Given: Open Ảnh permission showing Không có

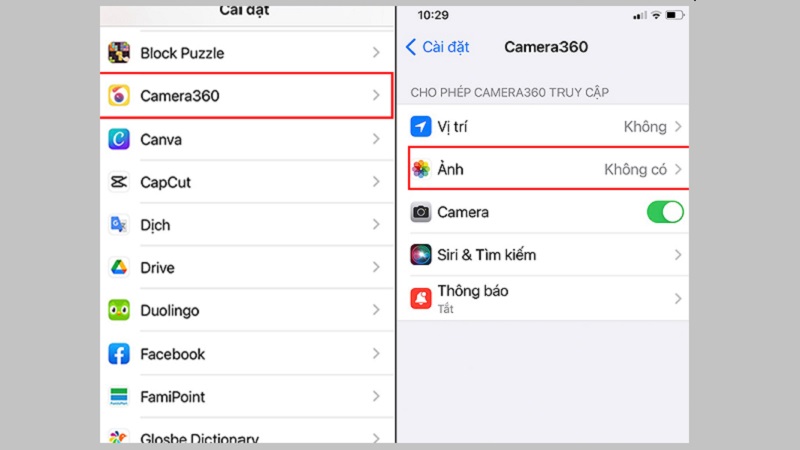Looking at the screenshot, I should click(x=635, y=170).
